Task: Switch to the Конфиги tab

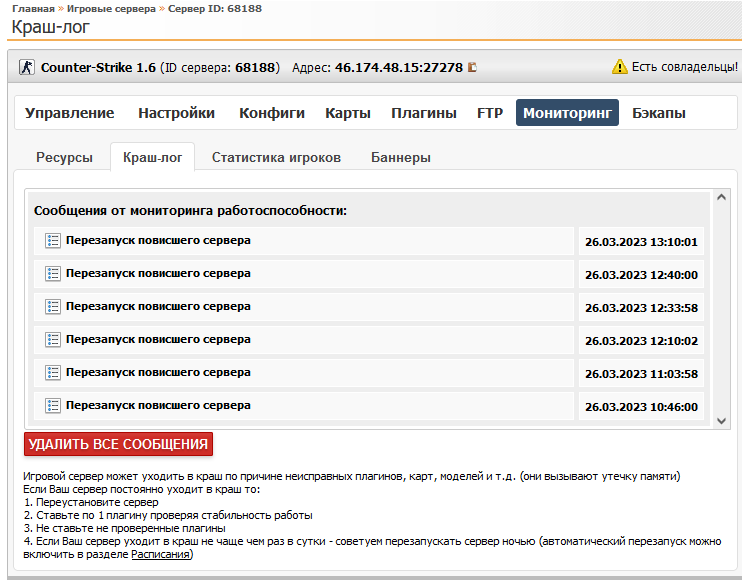Action: pyautogui.click(x=272, y=113)
